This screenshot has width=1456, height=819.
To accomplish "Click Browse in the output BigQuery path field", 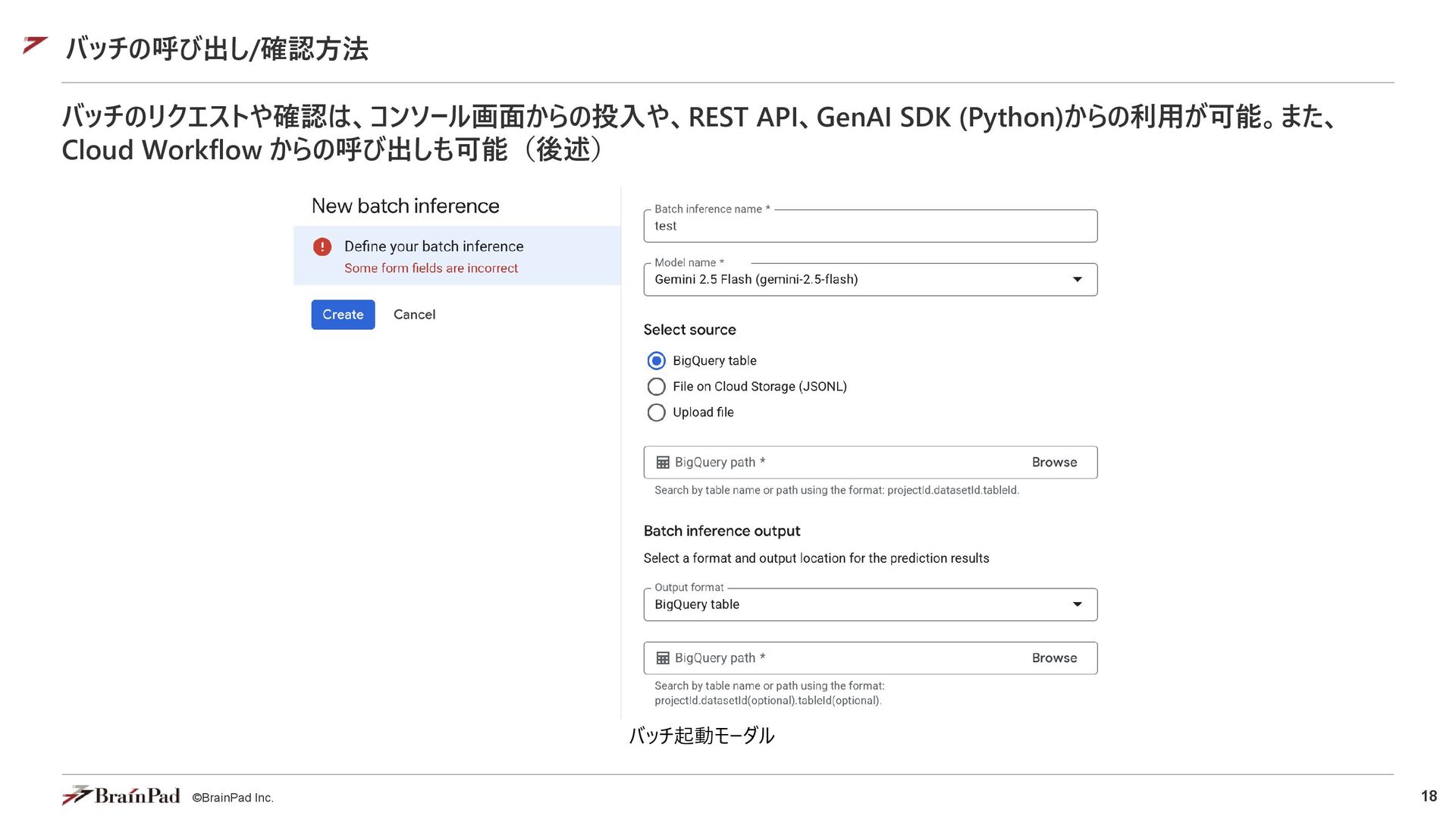I will point(1054,658).
